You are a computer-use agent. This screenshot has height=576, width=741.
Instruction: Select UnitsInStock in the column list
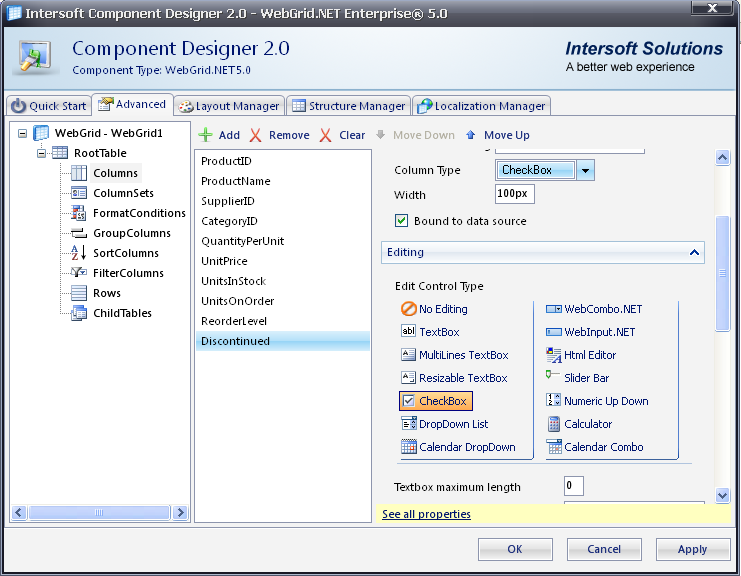[x=283, y=281]
